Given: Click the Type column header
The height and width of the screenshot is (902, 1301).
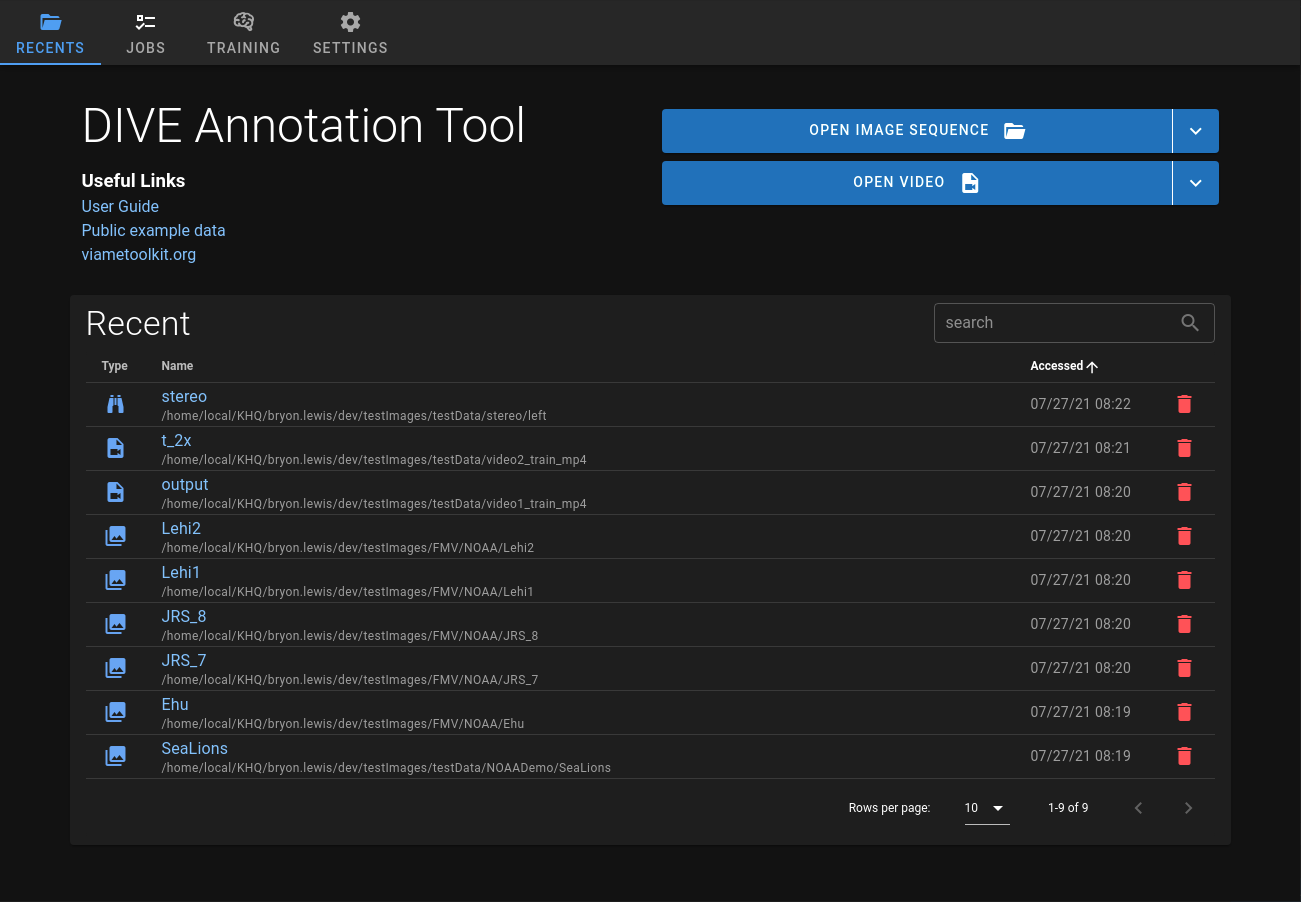Looking at the screenshot, I should coord(115,366).
